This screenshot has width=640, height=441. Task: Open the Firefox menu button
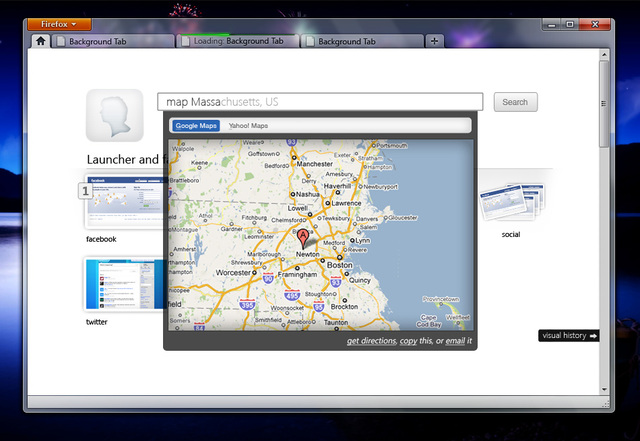pos(59,24)
